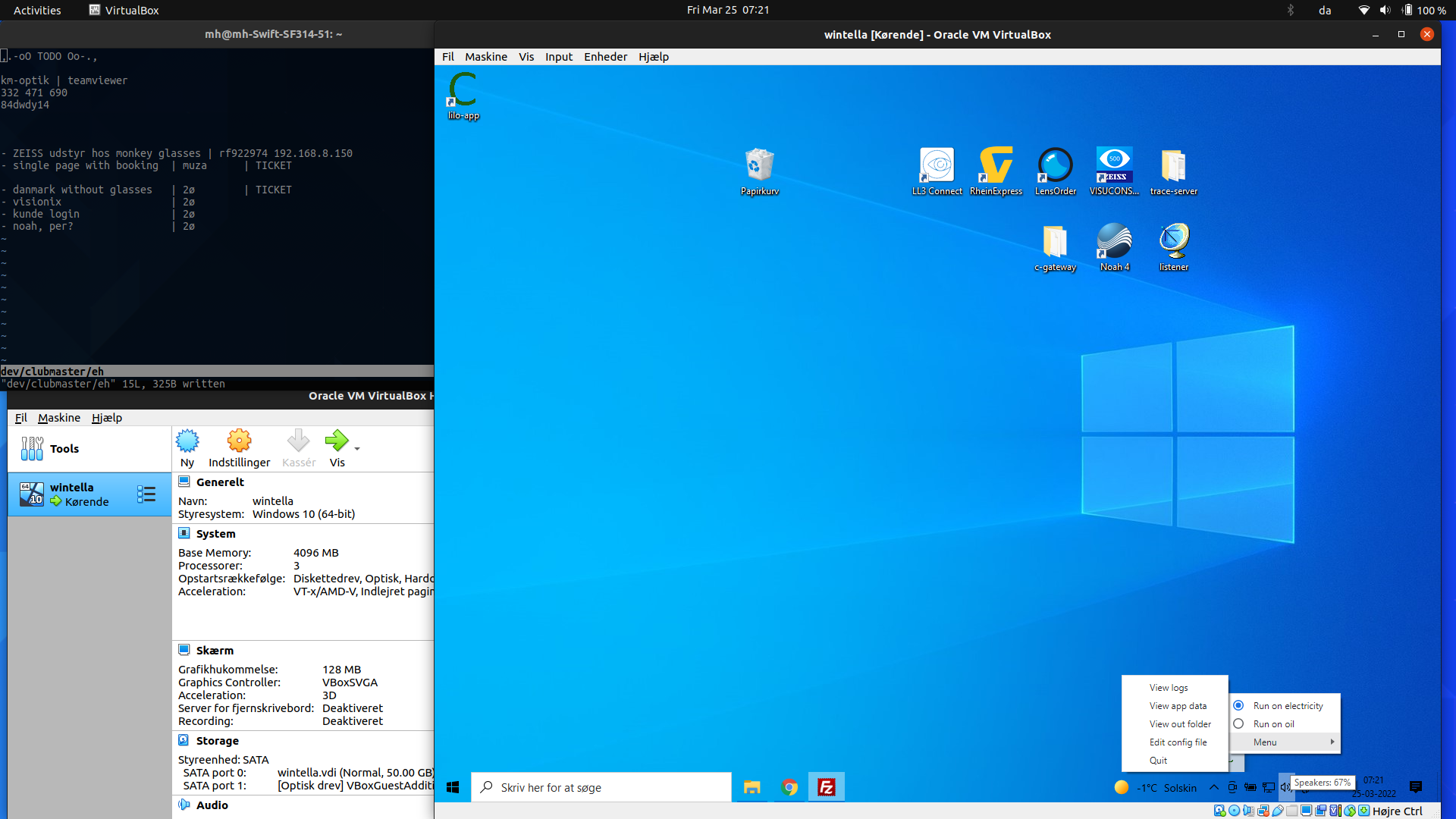The width and height of the screenshot is (1456, 819).
Task: Click the Ny new machine icon
Action: tap(187, 441)
